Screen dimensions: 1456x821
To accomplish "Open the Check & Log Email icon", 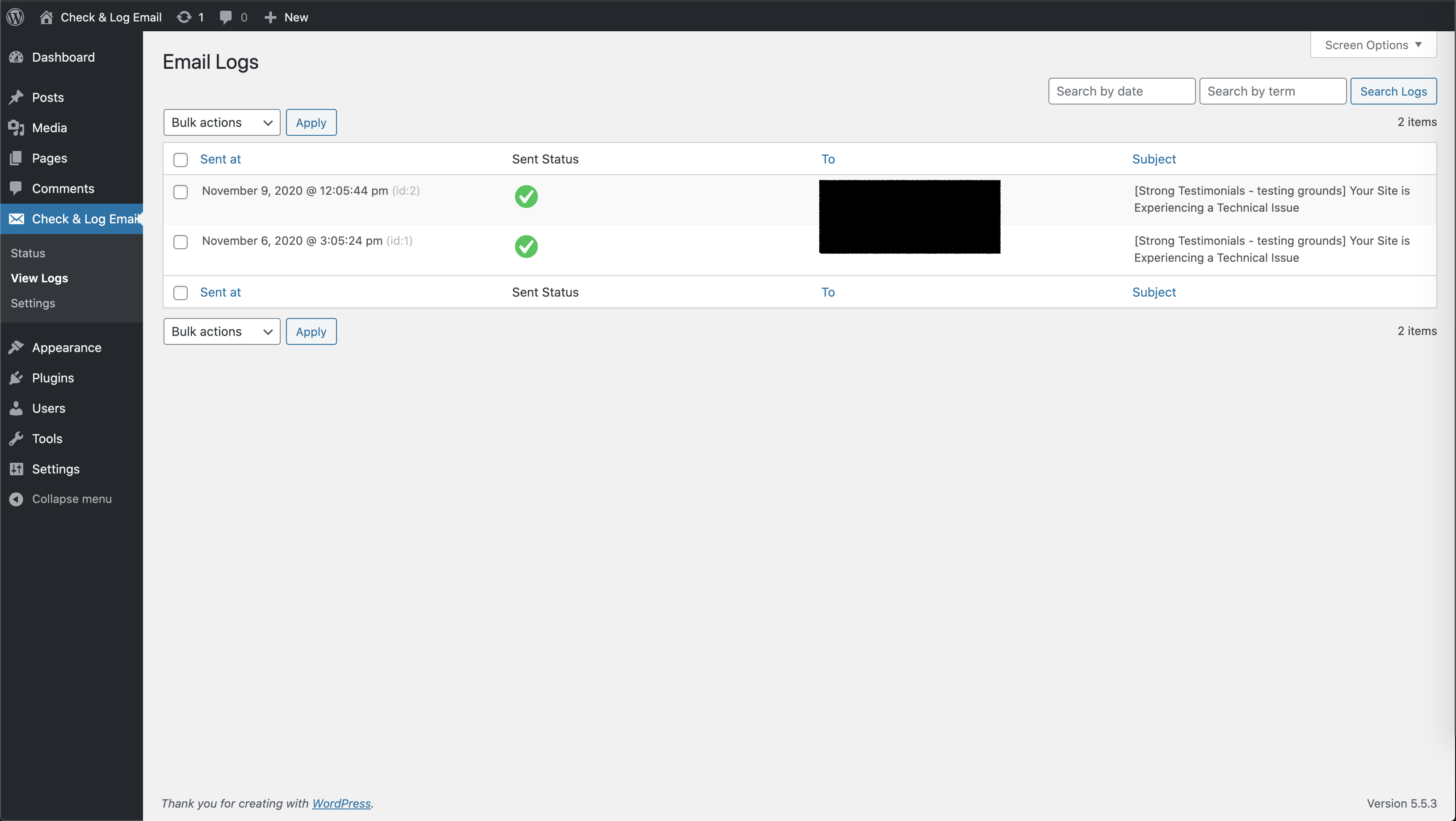I will tap(17, 218).
